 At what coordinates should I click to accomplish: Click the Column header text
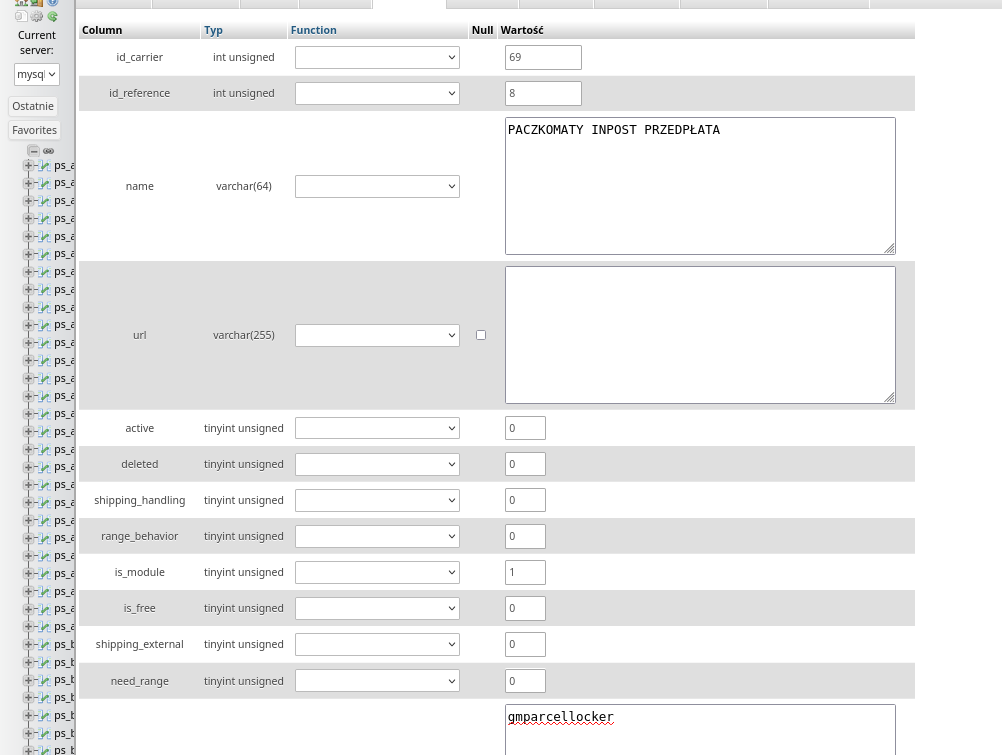coord(102,30)
